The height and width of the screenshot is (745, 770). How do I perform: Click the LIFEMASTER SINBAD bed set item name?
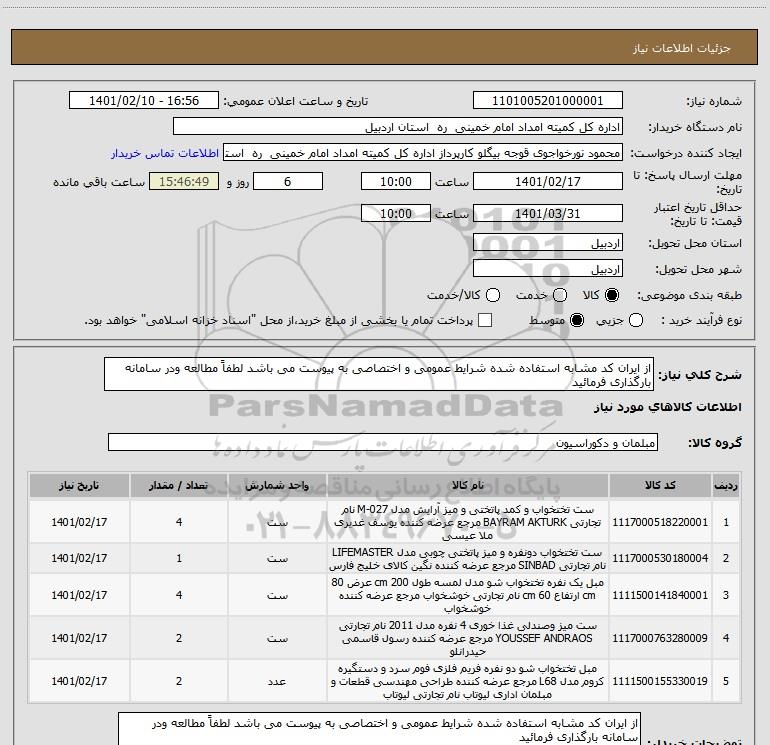point(468,558)
